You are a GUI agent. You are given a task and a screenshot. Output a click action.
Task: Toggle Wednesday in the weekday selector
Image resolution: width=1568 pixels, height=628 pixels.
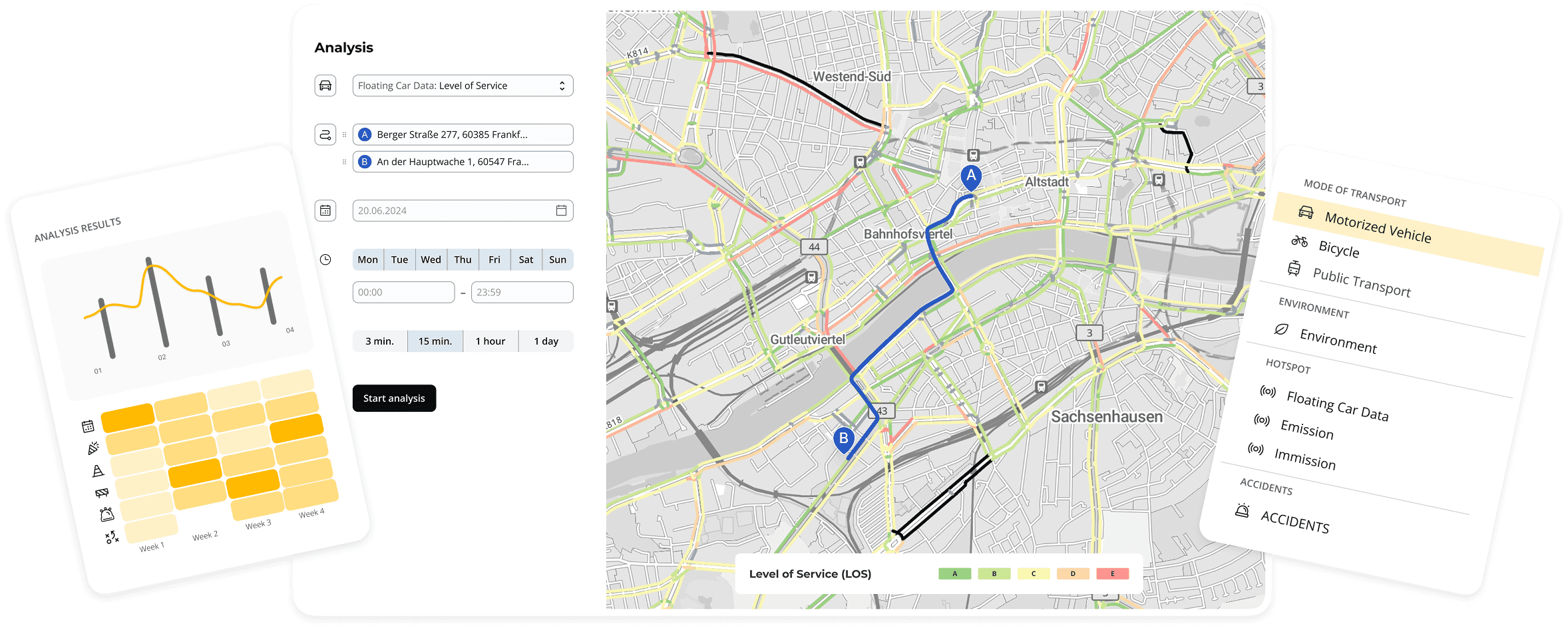(x=431, y=259)
